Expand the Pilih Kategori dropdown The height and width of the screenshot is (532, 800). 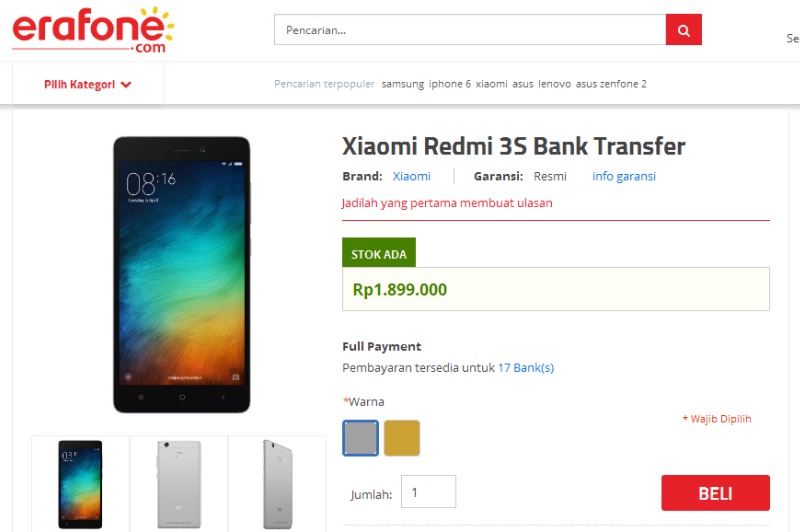[88, 85]
